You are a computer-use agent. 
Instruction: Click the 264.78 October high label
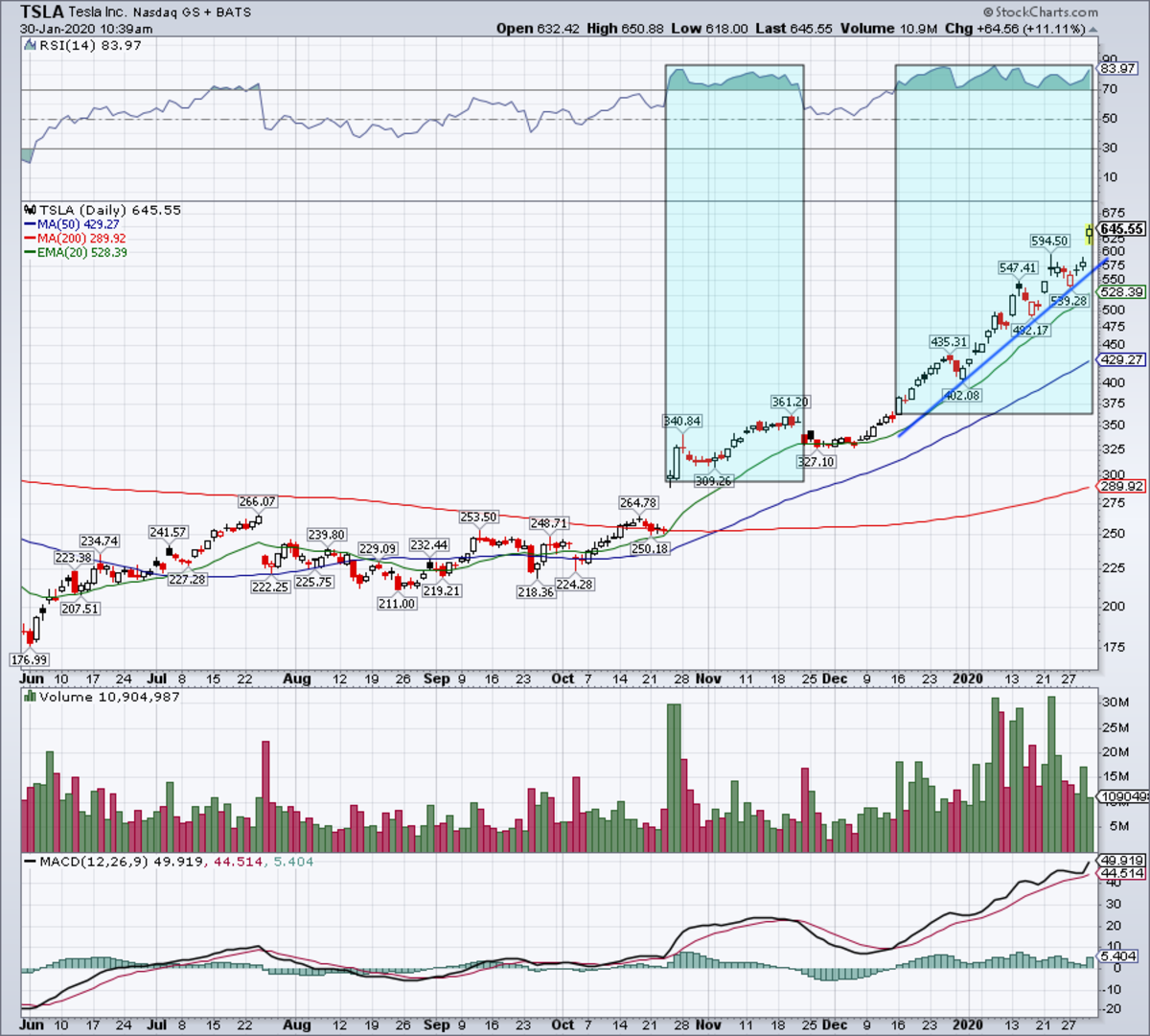638,503
